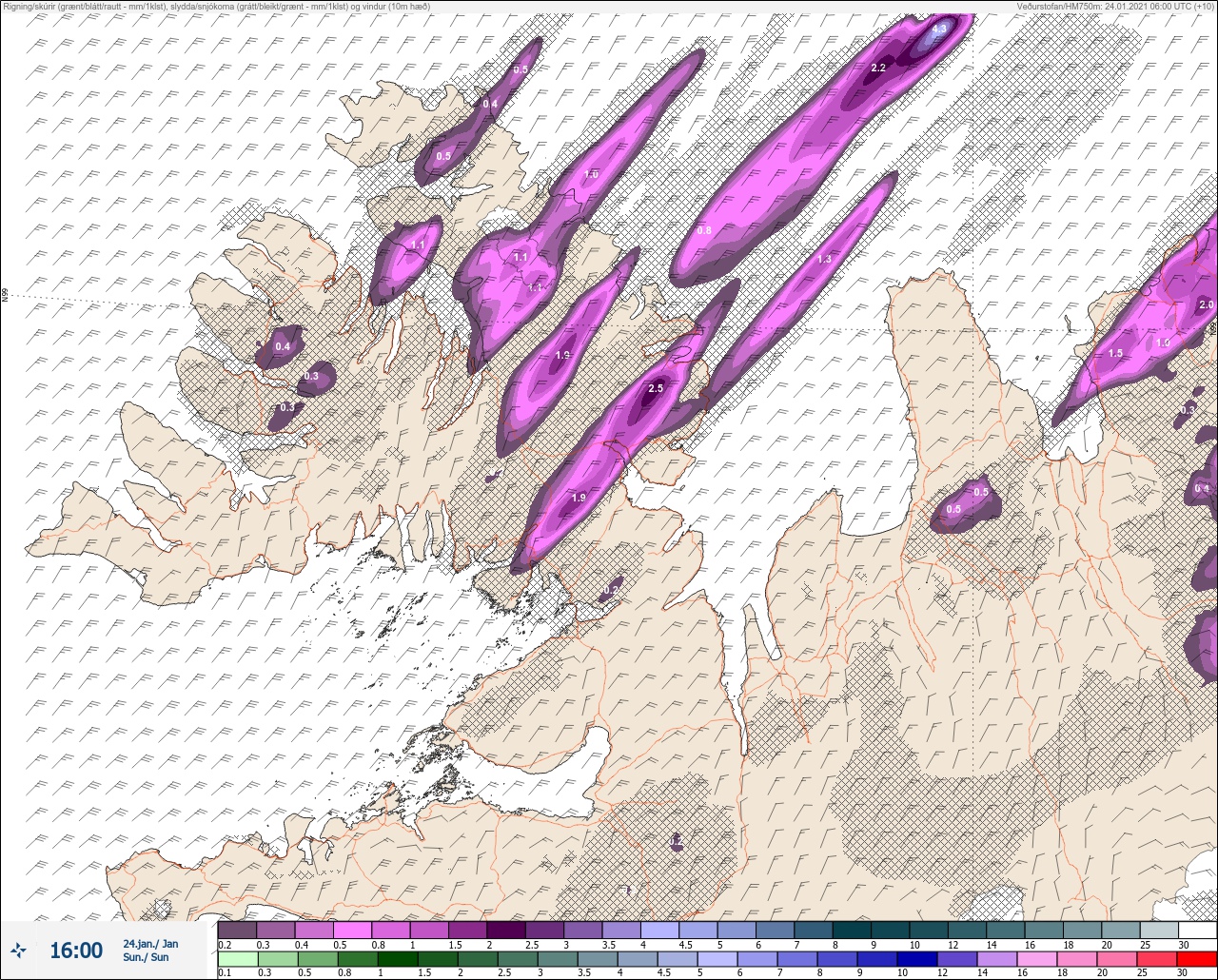Click the 'Sun./ Sun' weekday label
1218x980 pixels.
pyautogui.click(x=146, y=957)
